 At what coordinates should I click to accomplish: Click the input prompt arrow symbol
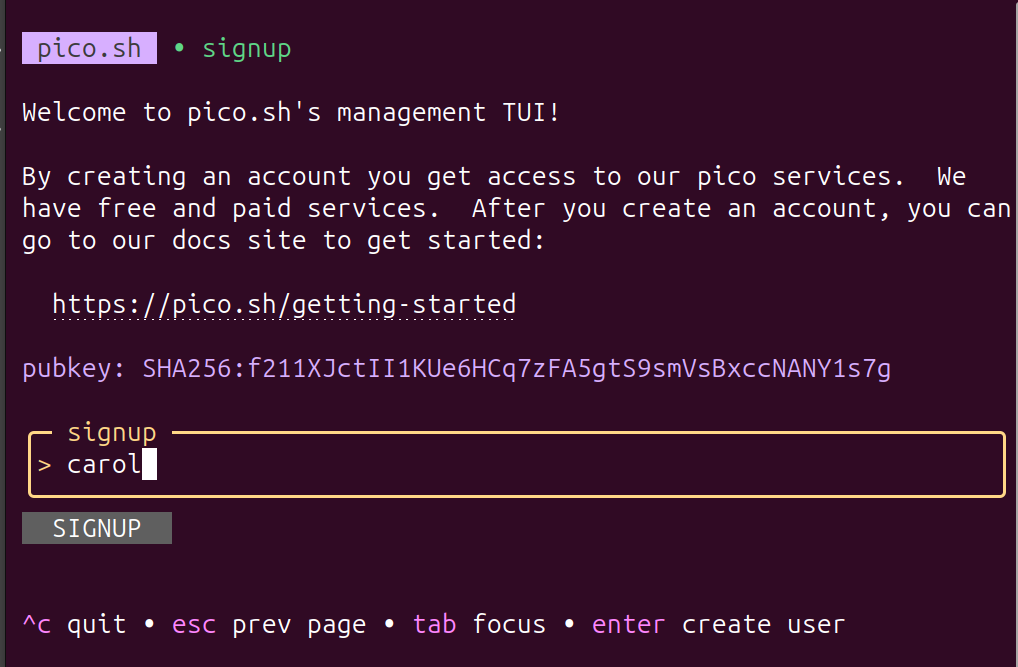click(x=44, y=464)
